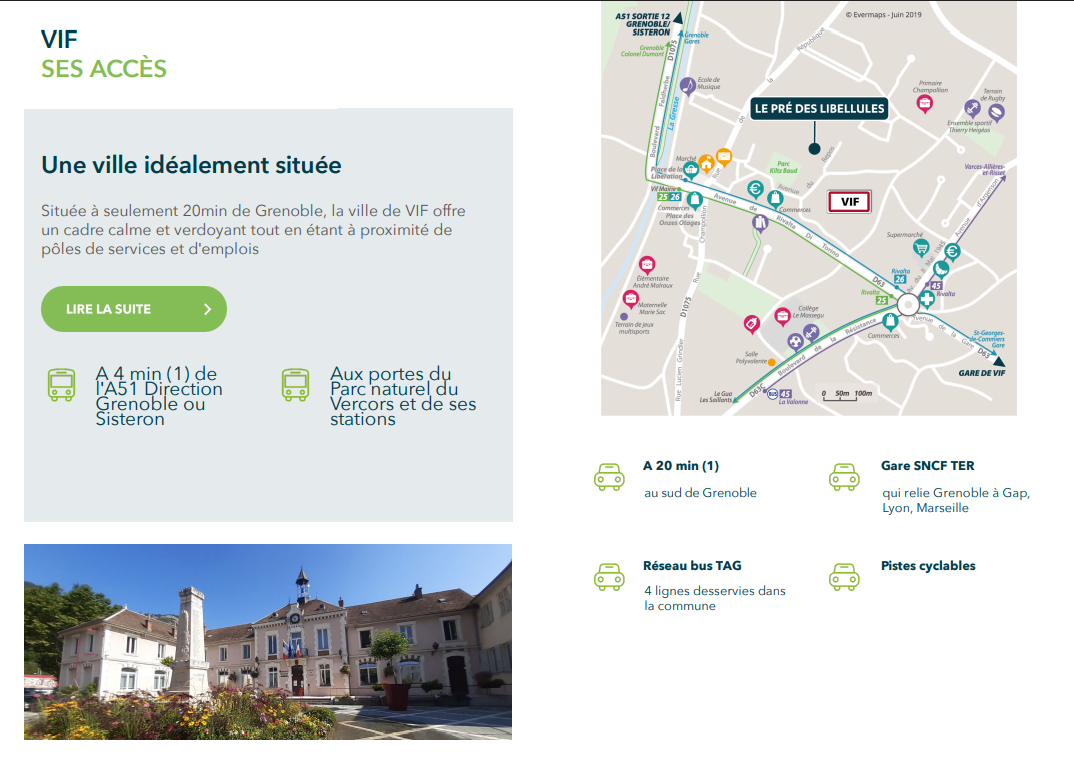Click the roundabout circle on the map
Screen dimensions: 1074x760
coord(908,305)
